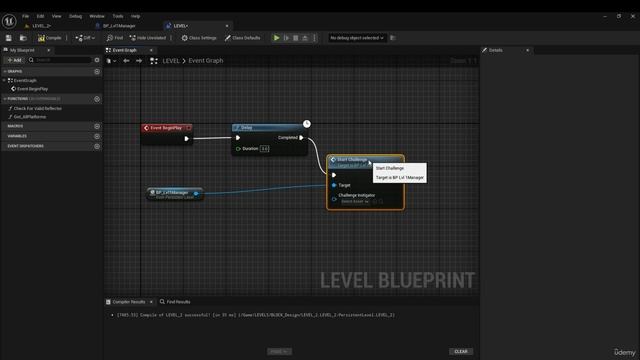Open the Help menu
The image size is (640, 360).
pos(136,16)
